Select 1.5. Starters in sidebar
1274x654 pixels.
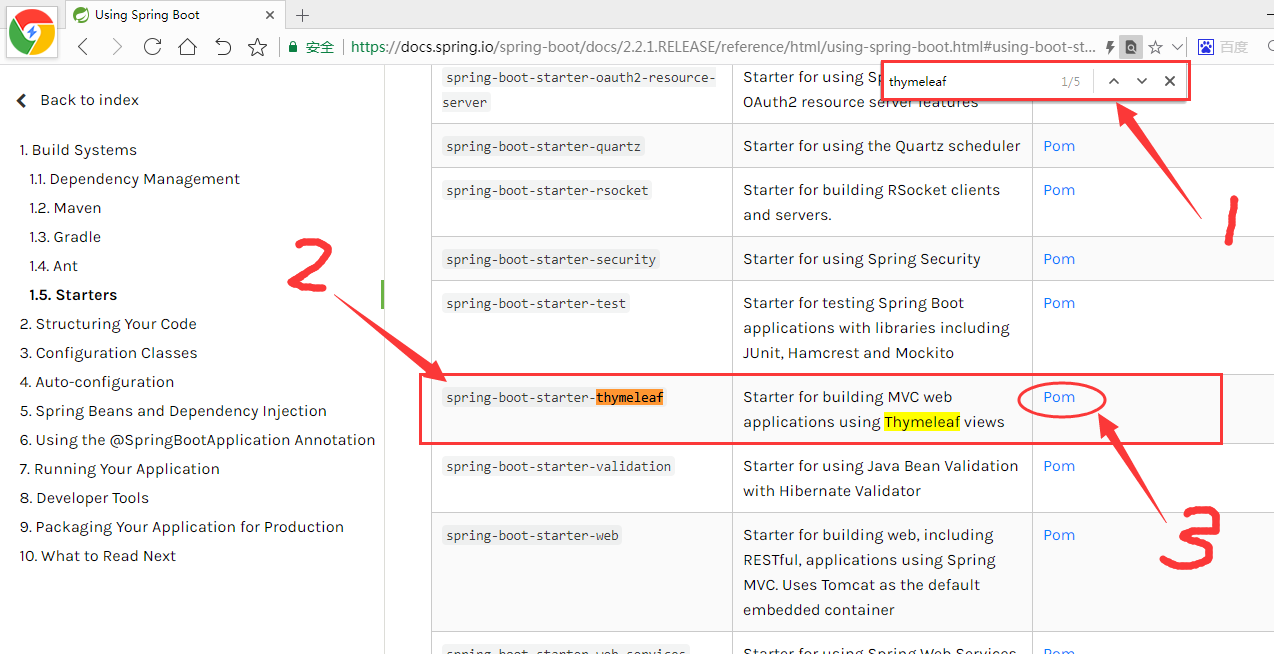pos(73,295)
